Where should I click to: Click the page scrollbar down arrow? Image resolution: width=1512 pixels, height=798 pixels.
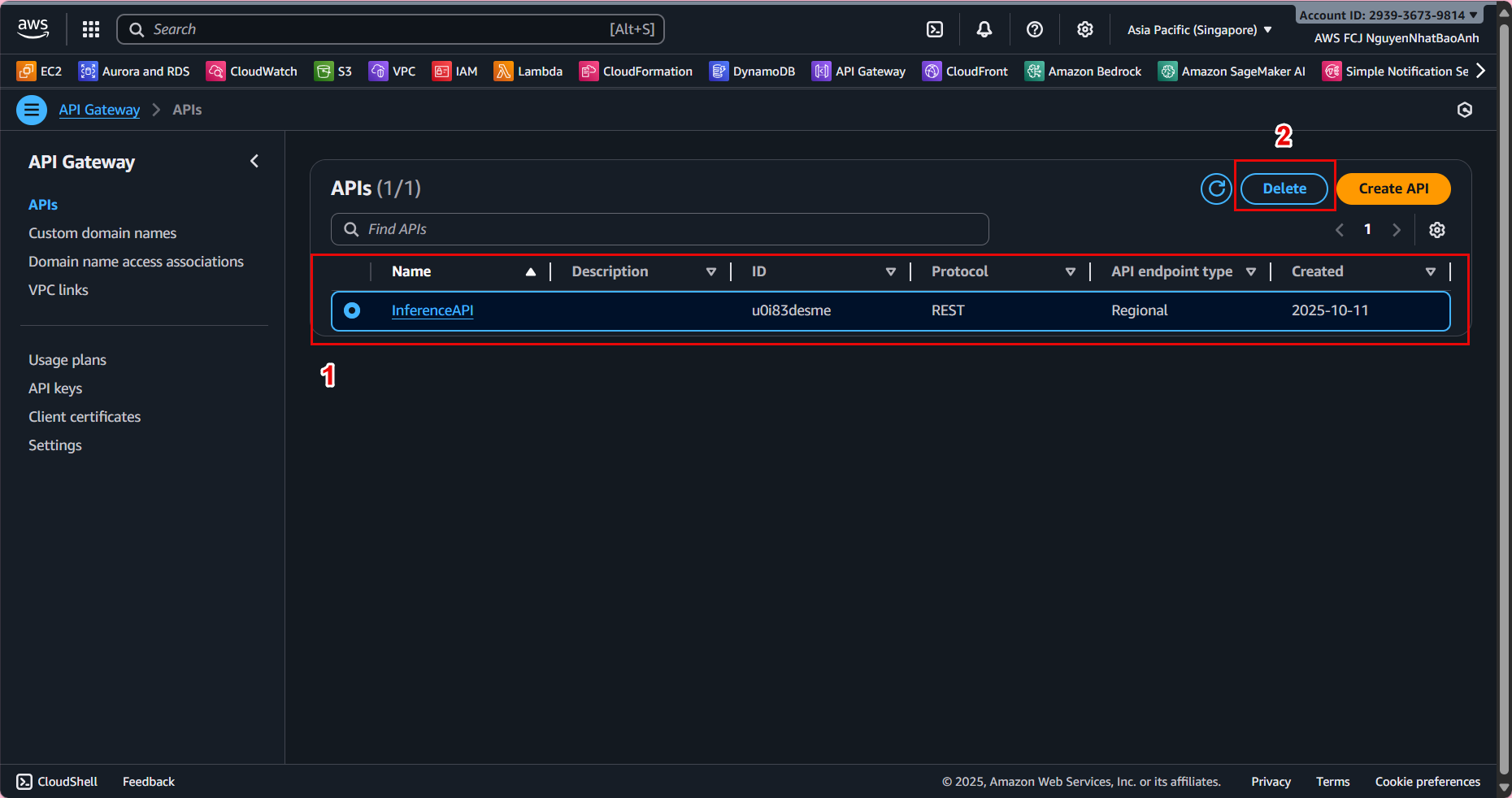[x=1505, y=788]
